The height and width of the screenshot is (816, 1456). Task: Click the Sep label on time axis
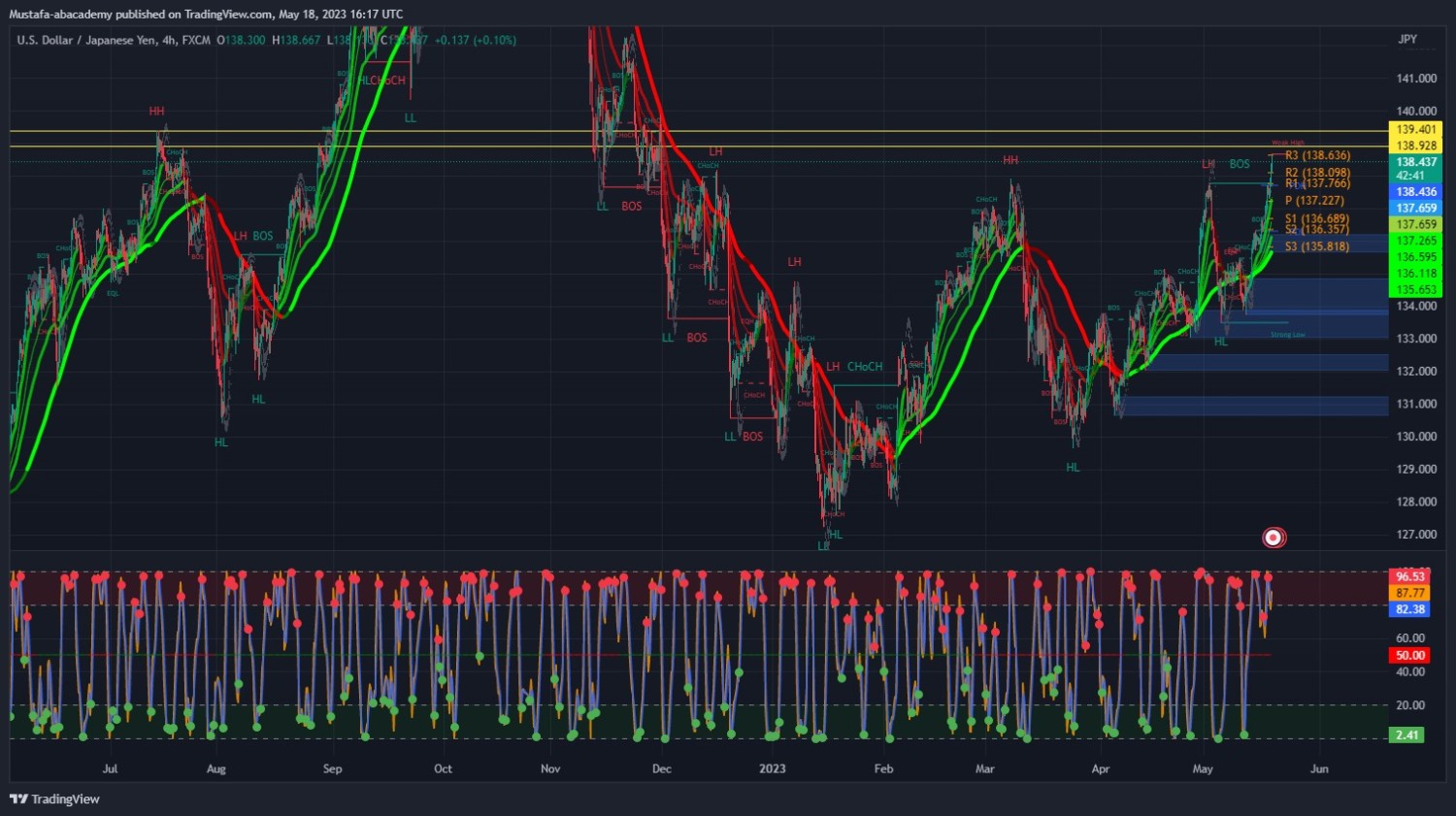tap(332, 768)
